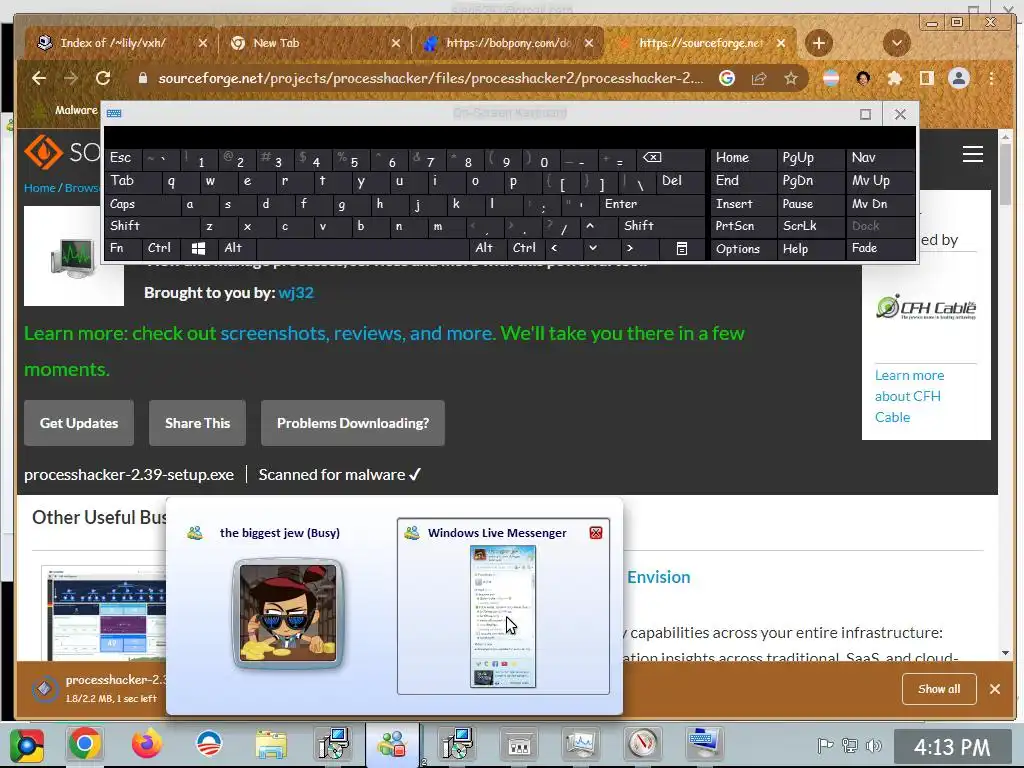Open the Chrome extensions puzzle icon
Screen dimensions: 1024x768
[895, 78]
